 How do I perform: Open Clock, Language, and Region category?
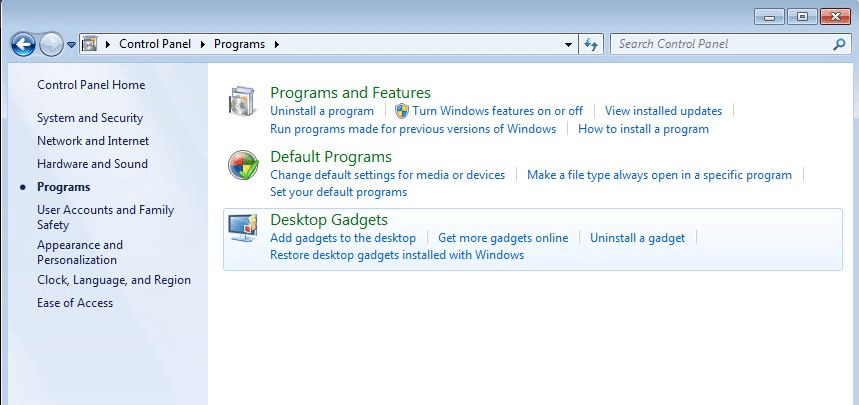click(114, 280)
